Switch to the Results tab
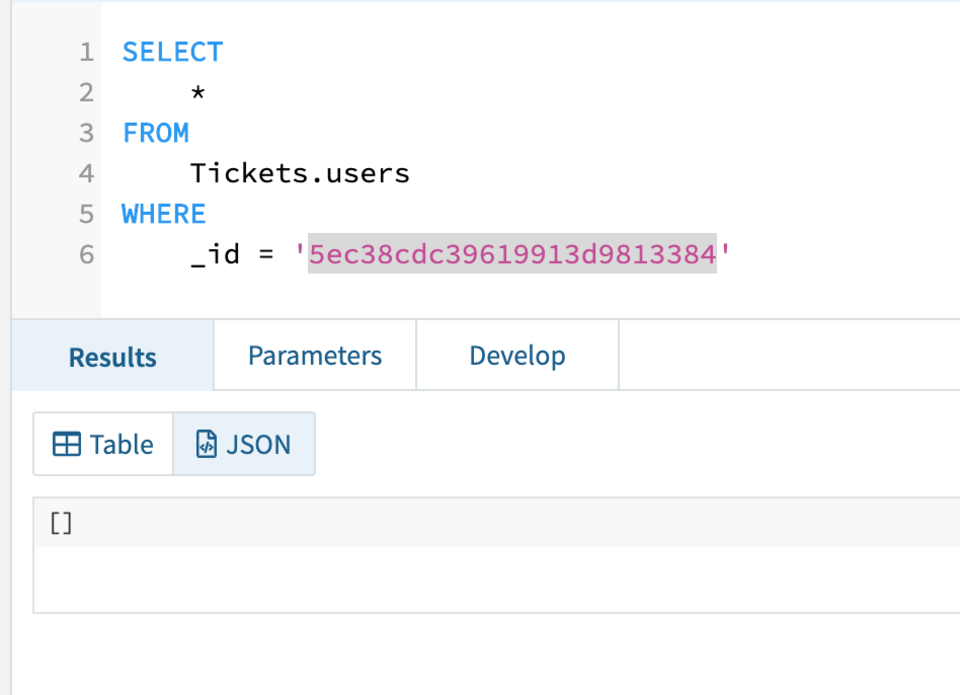 [112, 357]
